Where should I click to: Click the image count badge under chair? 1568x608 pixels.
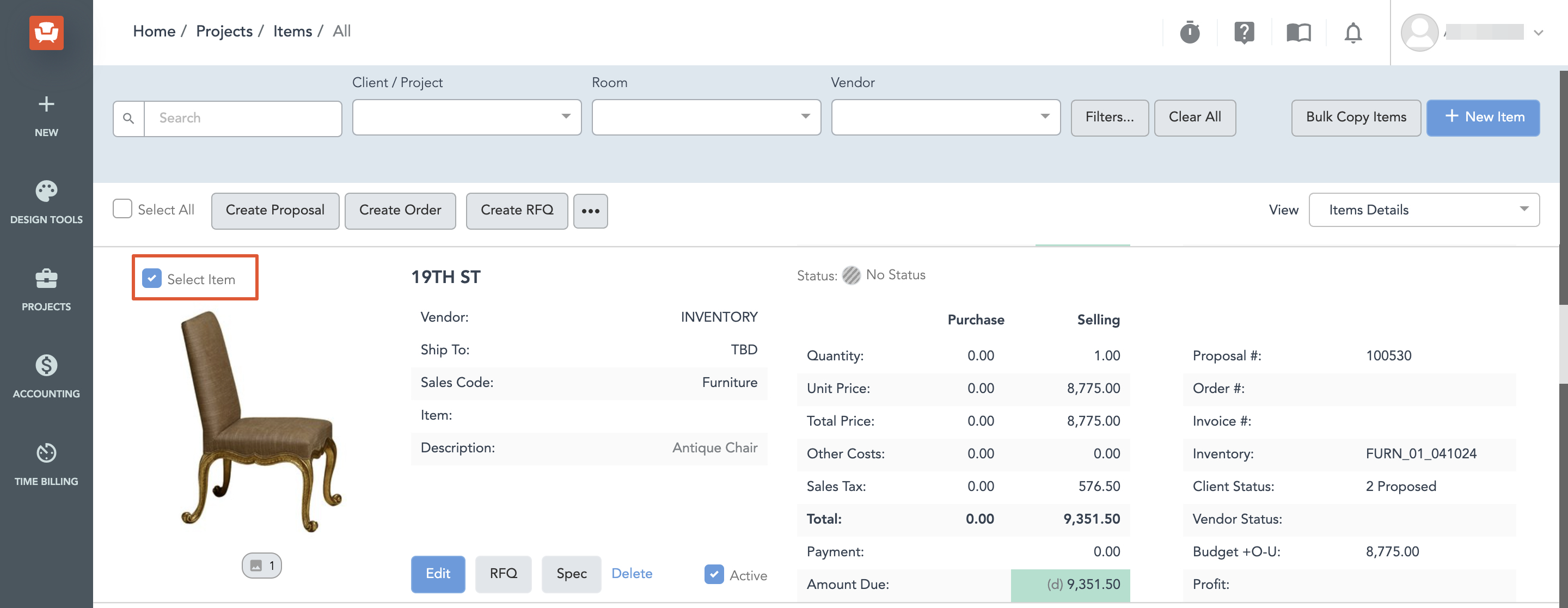click(262, 566)
